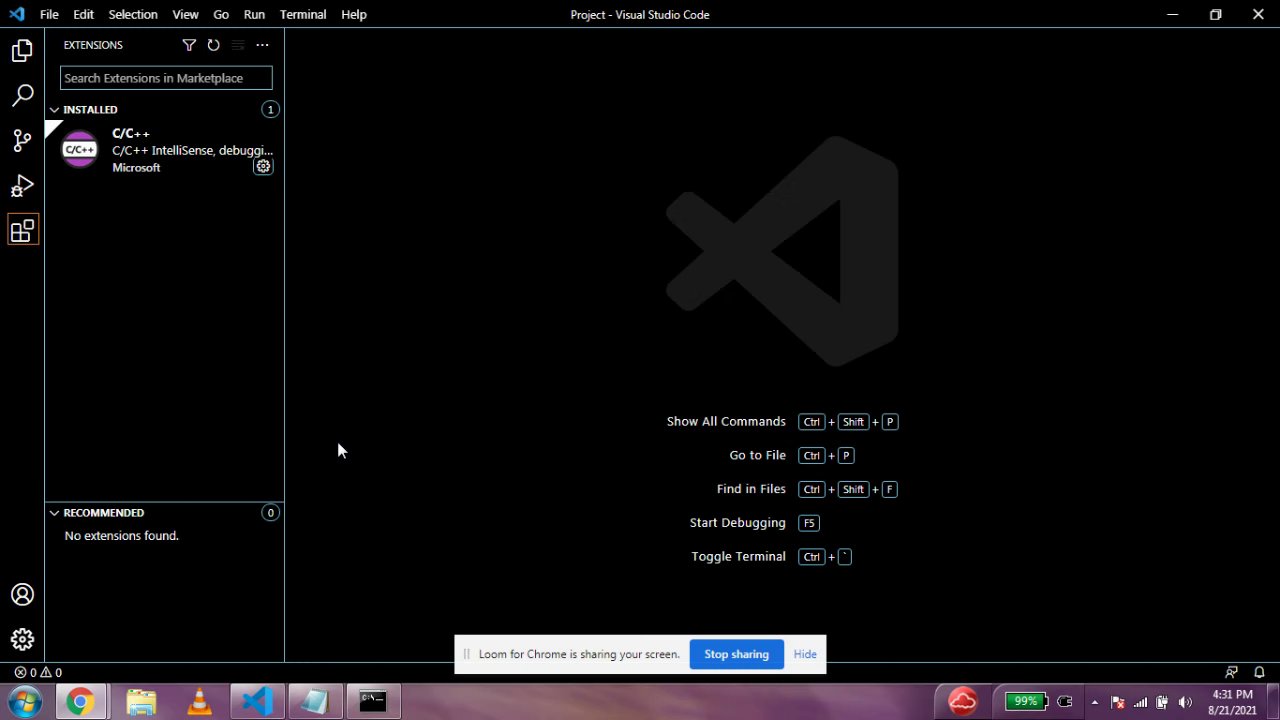The width and height of the screenshot is (1280, 720).
Task: Click the battery 99% indicator
Action: [x=1025, y=702]
